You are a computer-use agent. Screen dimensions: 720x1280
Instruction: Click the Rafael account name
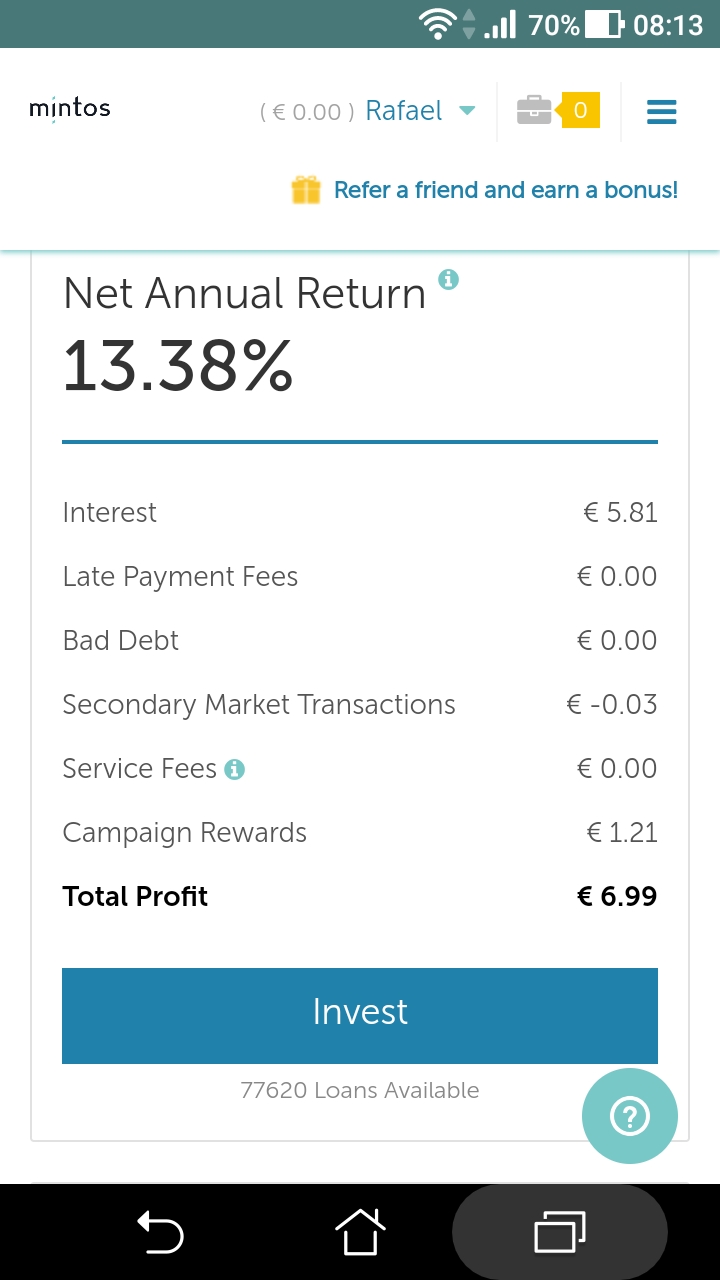point(404,111)
